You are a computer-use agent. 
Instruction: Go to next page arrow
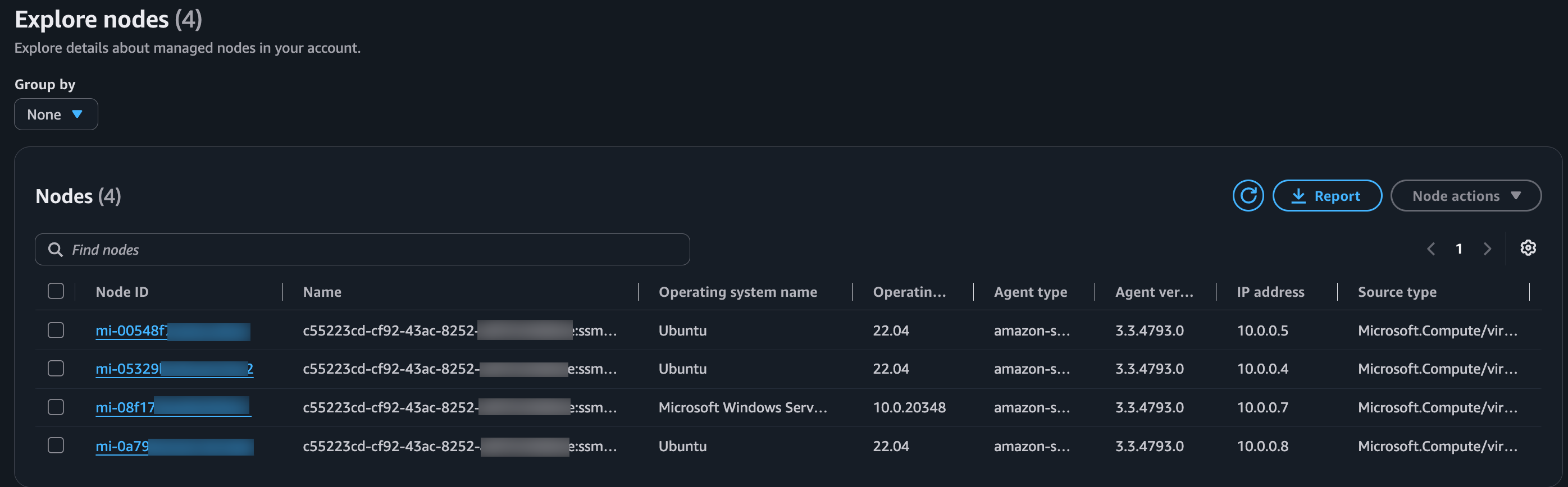point(1487,249)
